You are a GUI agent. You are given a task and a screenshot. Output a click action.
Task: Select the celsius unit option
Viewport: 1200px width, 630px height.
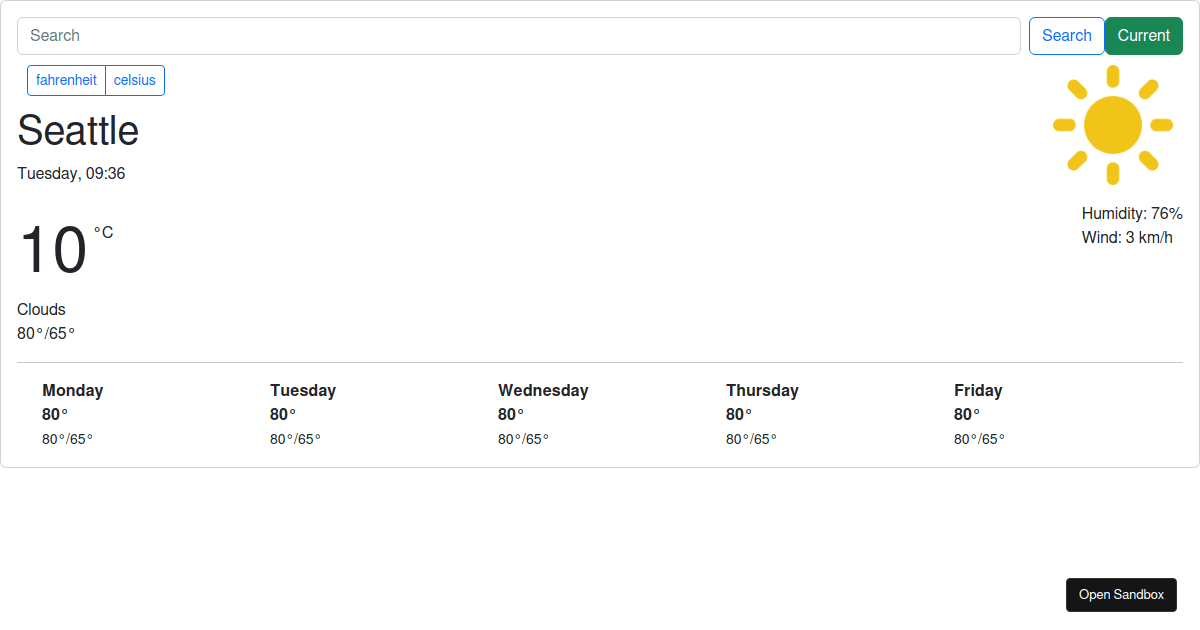pyautogui.click(x=135, y=80)
